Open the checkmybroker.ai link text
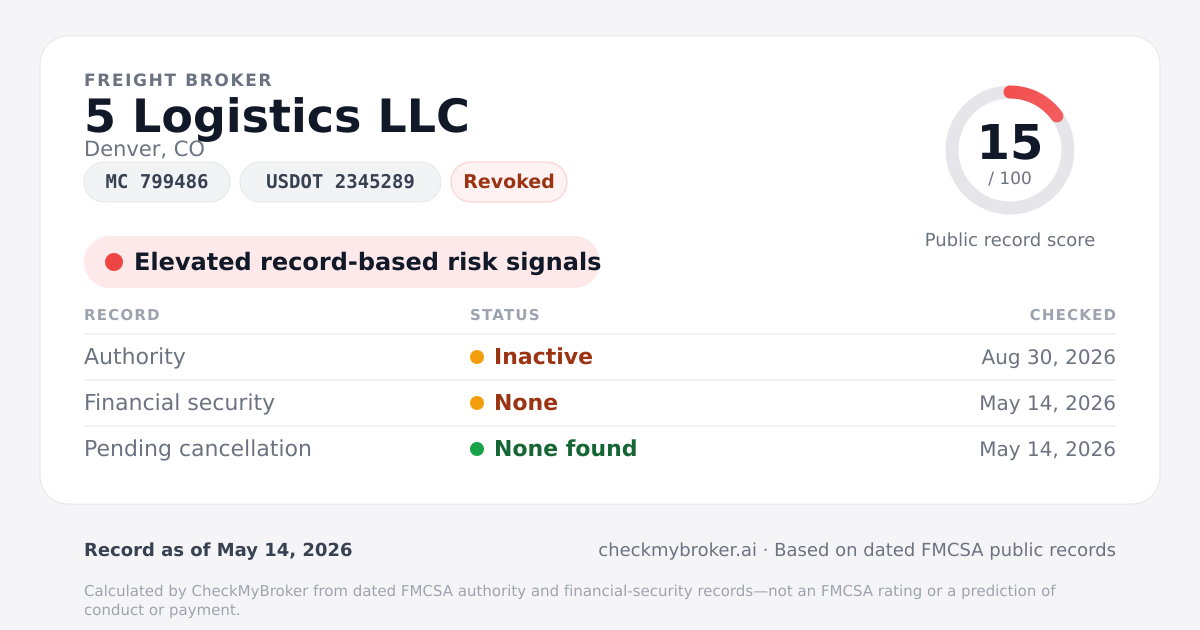Image resolution: width=1200 pixels, height=630 pixels. [677, 550]
